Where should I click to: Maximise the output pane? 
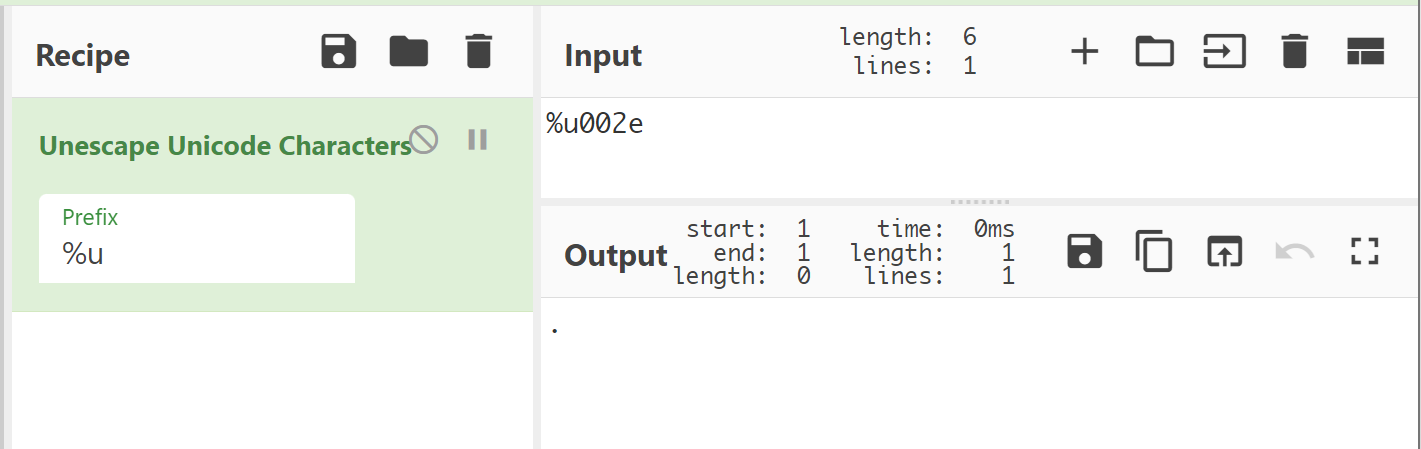(x=1365, y=252)
